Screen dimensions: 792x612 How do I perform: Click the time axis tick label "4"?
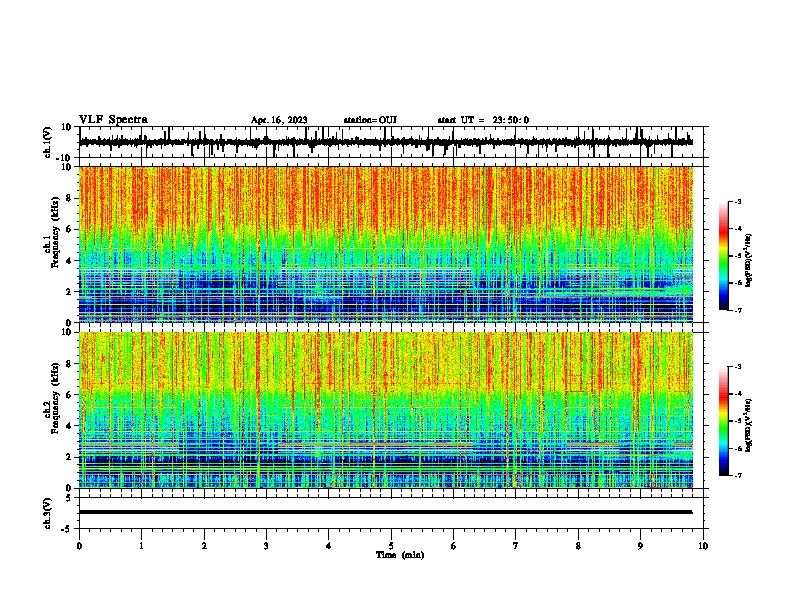[329, 546]
